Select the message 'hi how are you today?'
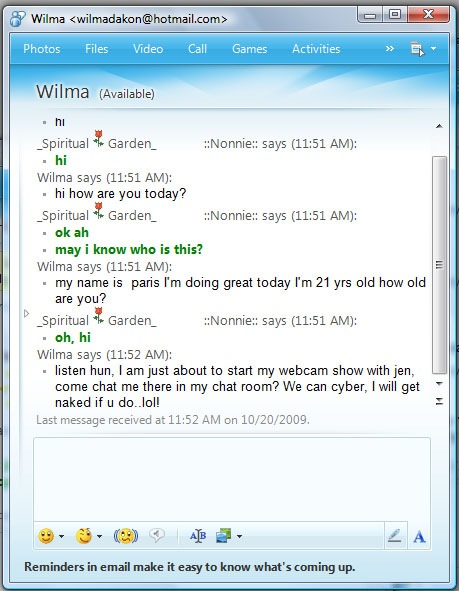Screen dimensions: 459x591 click(x=121, y=194)
